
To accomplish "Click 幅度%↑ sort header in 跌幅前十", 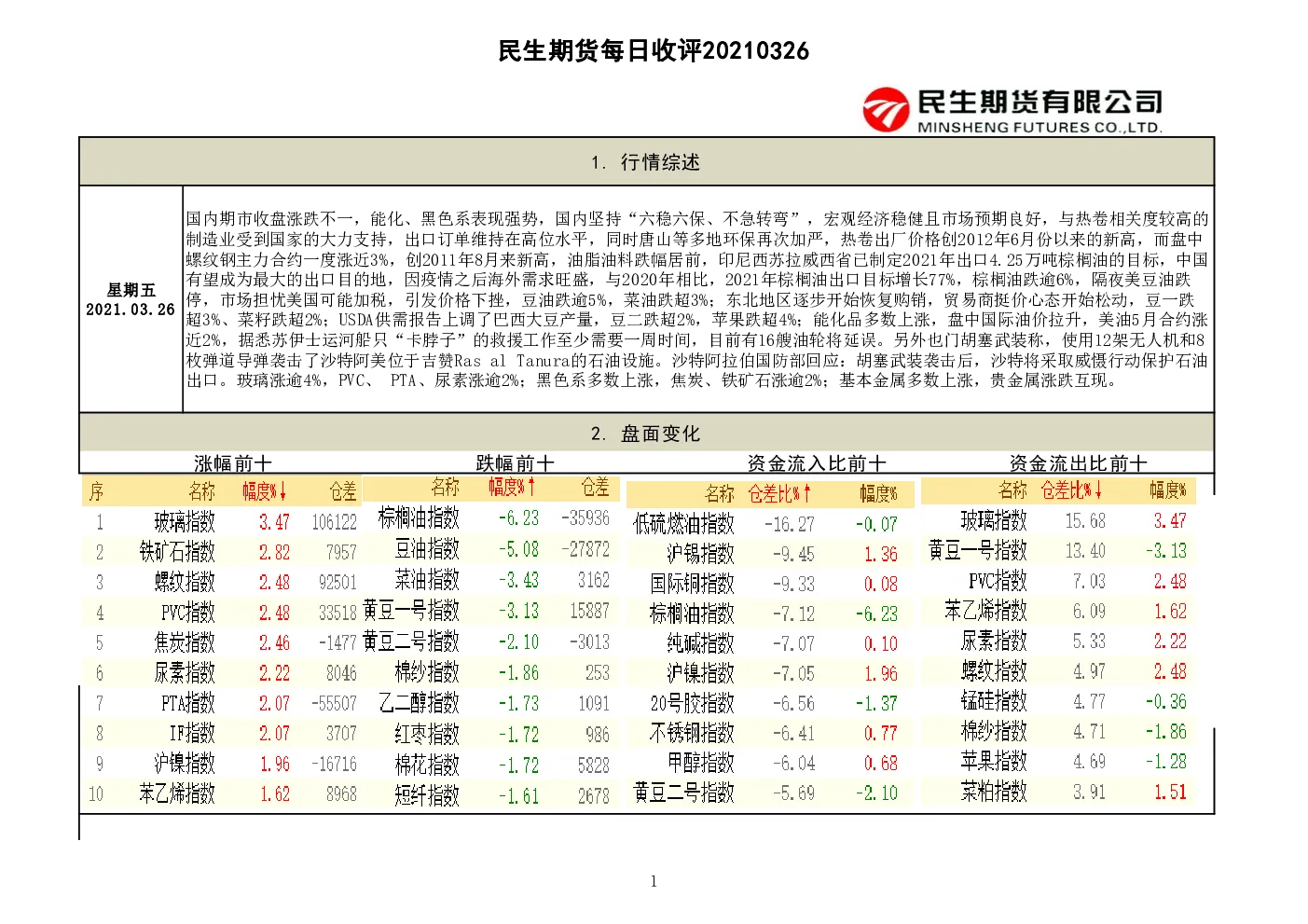I will (512, 487).
